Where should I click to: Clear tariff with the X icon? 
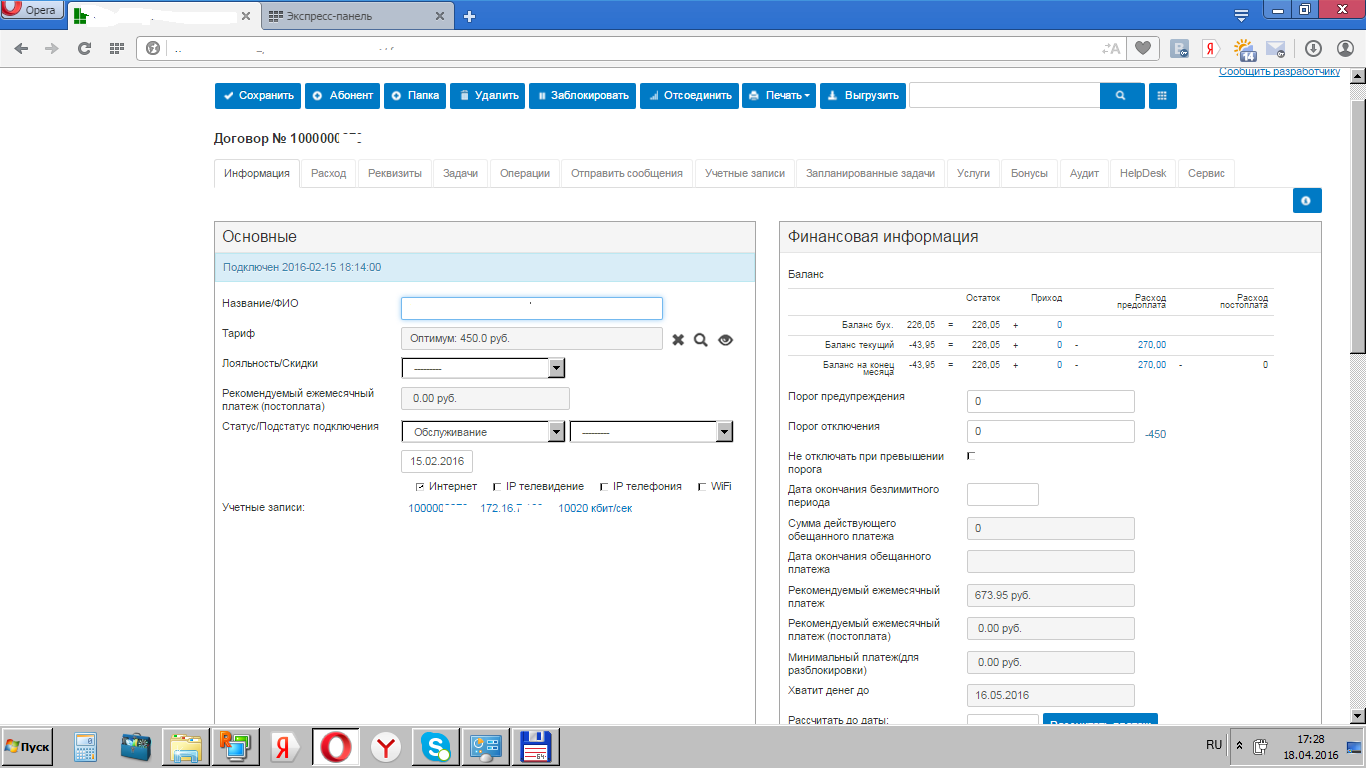[x=678, y=340]
